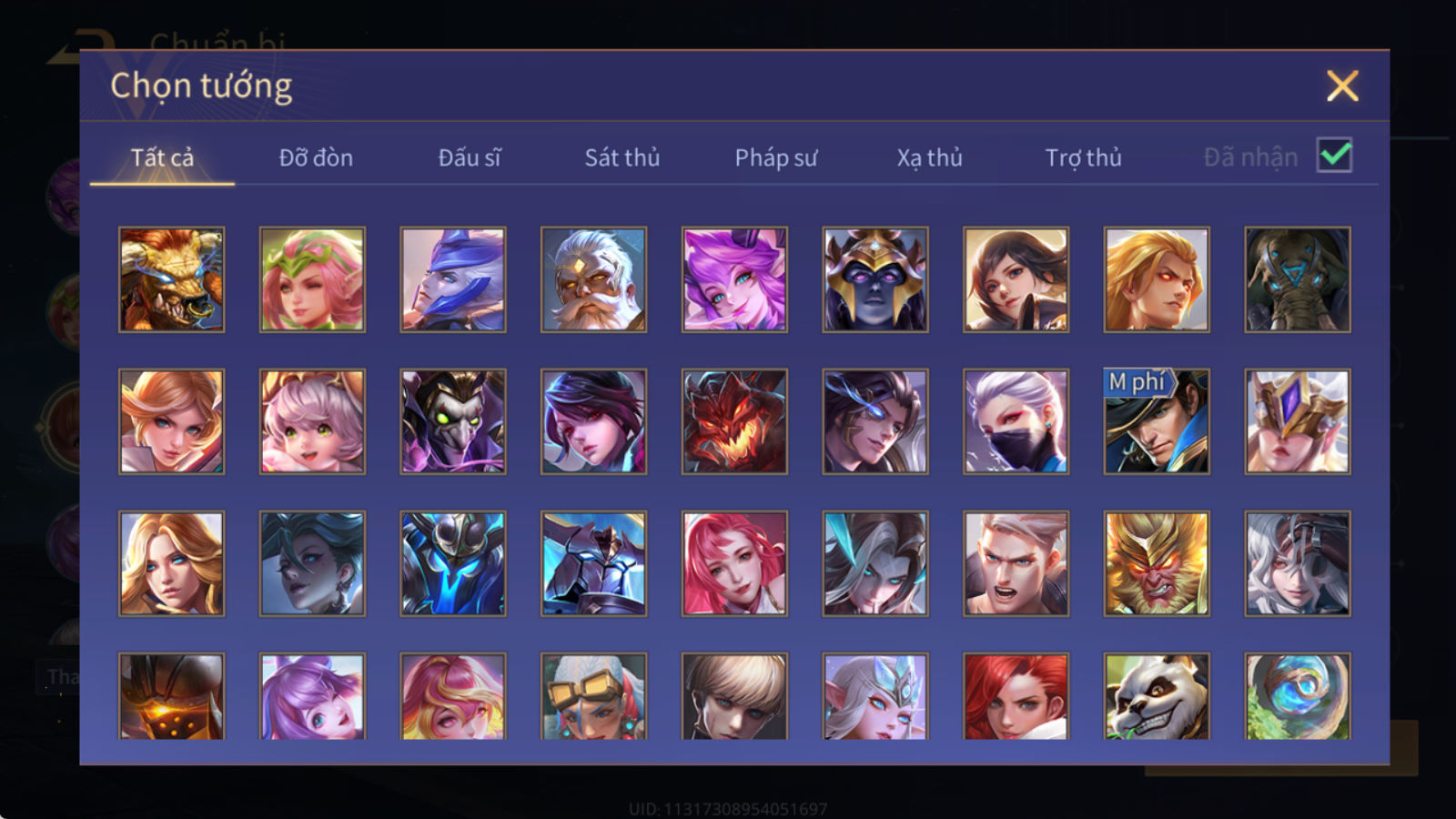Image resolution: width=1456 pixels, height=819 pixels.
Task: Select the golden monkey king hero portrait
Action: point(1157,563)
